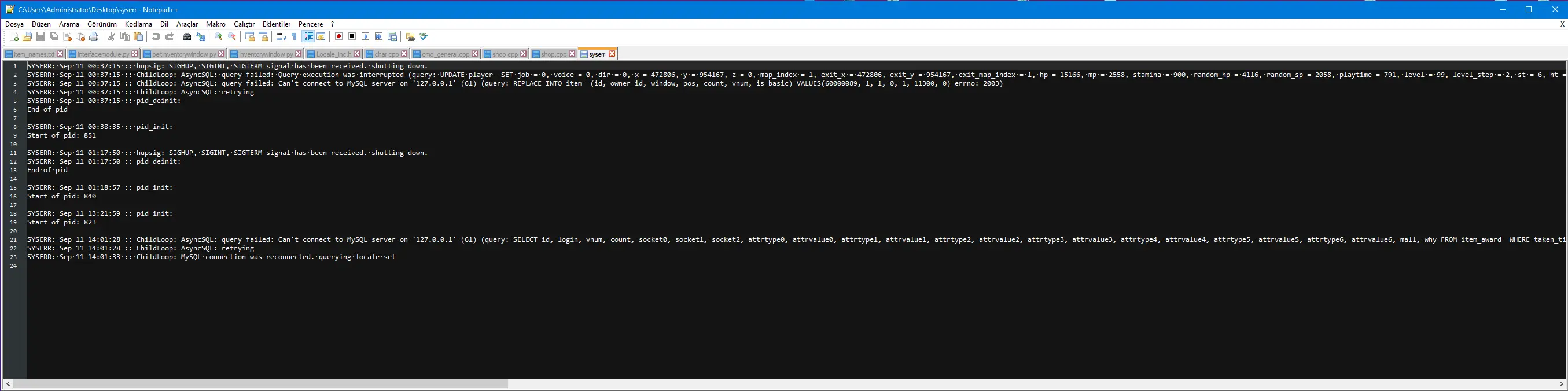Image resolution: width=1568 pixels, height=391 pixels.
Task: Play back the recorded macro
Action: tap(365, 37)
